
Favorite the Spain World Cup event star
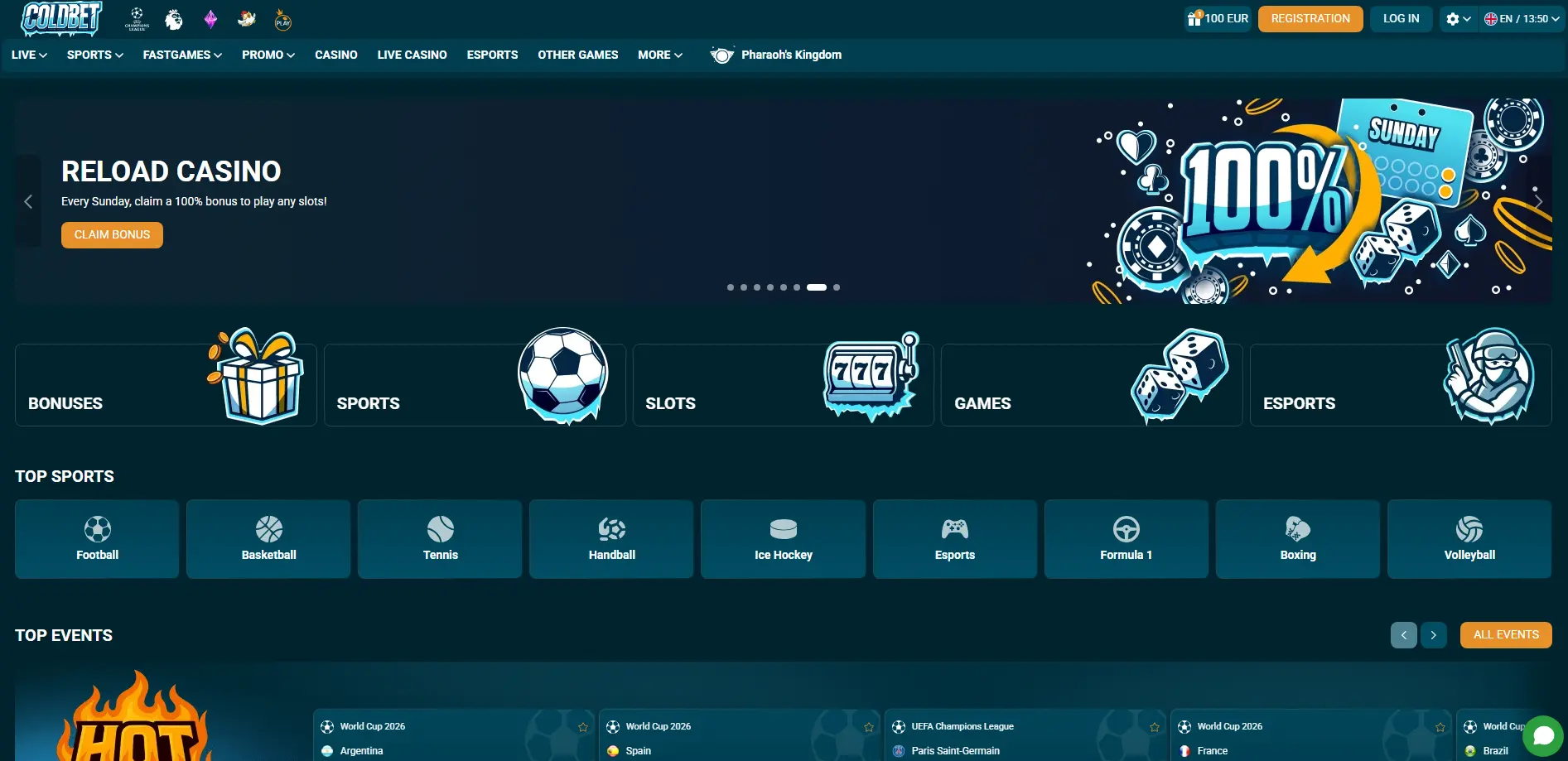[869, 727]
